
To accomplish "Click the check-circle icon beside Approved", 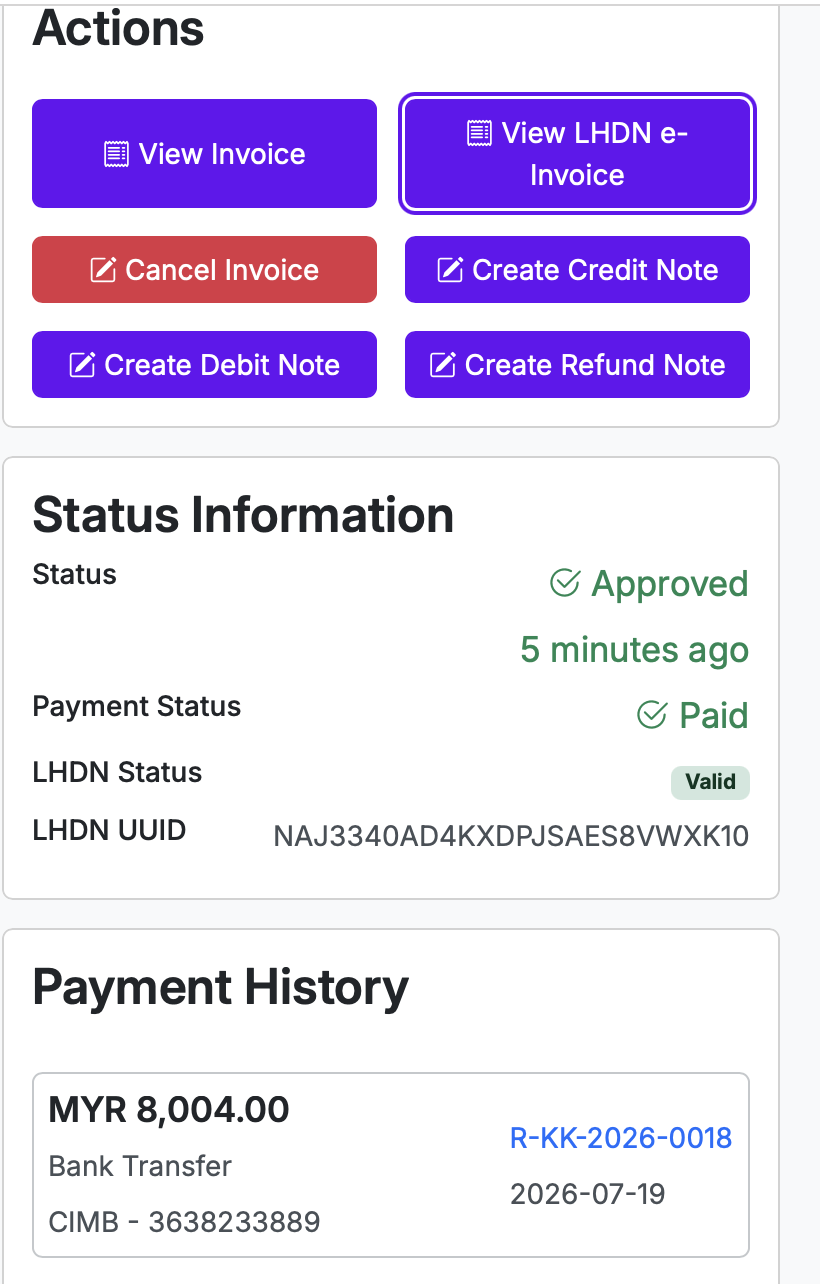I will click(x=565, y=583).
